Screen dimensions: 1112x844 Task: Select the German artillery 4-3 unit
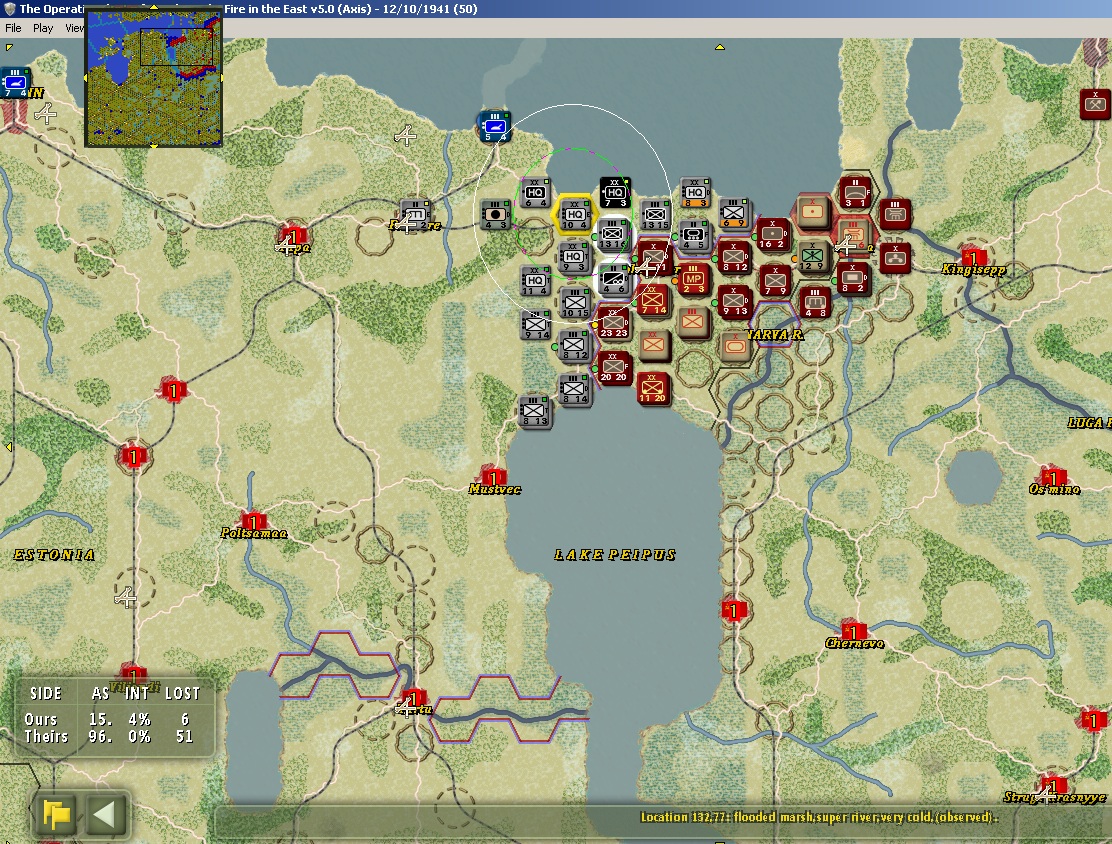click(496, 215)
